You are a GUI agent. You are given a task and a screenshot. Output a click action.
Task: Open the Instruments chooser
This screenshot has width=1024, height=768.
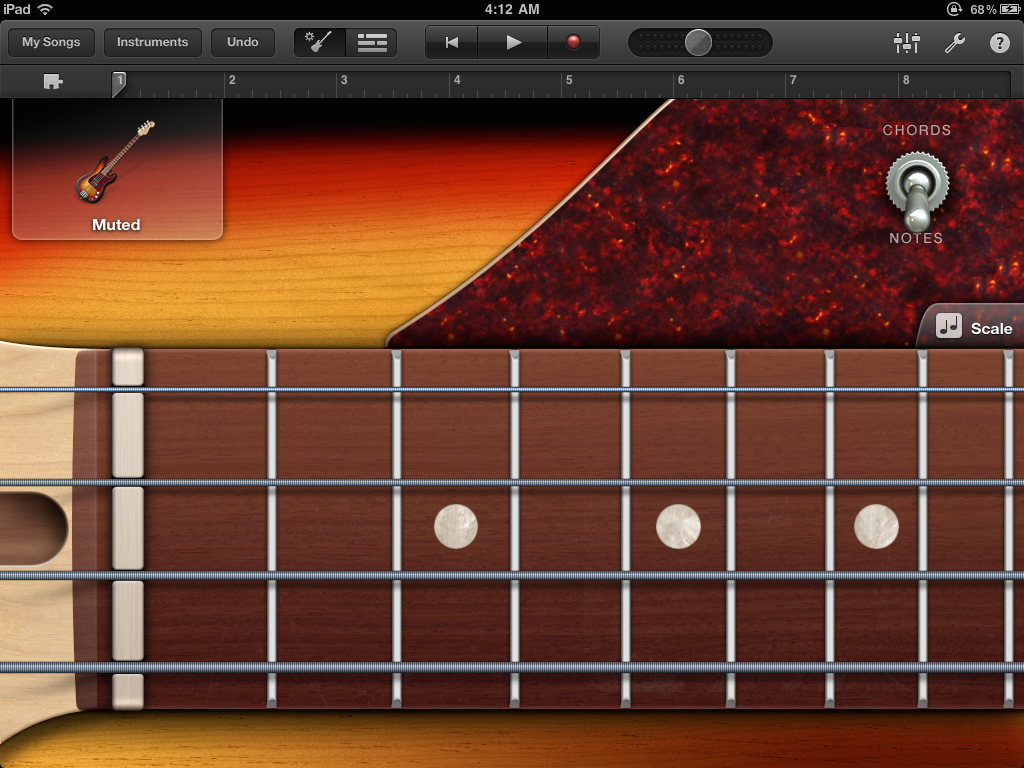pos(152,42)
